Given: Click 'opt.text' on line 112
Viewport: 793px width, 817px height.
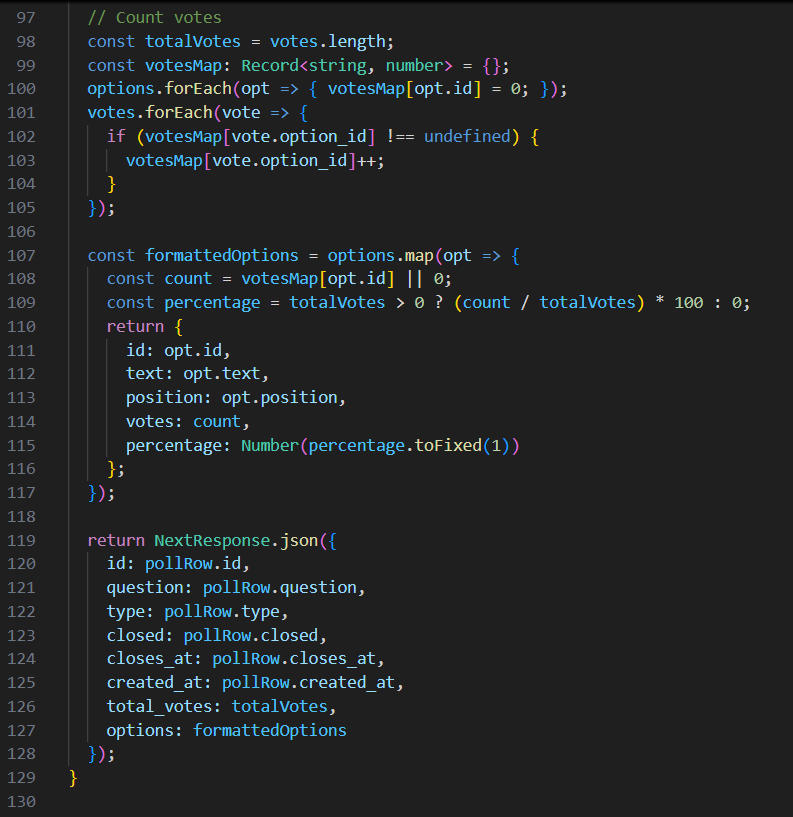Looking at the screenshot, I should pyautogui.click(x=221, y=374).
